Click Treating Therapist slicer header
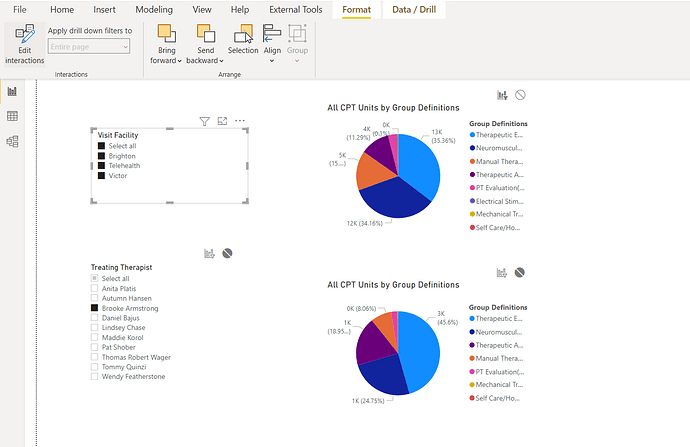 pyautogui.click(x=121, y=267)
